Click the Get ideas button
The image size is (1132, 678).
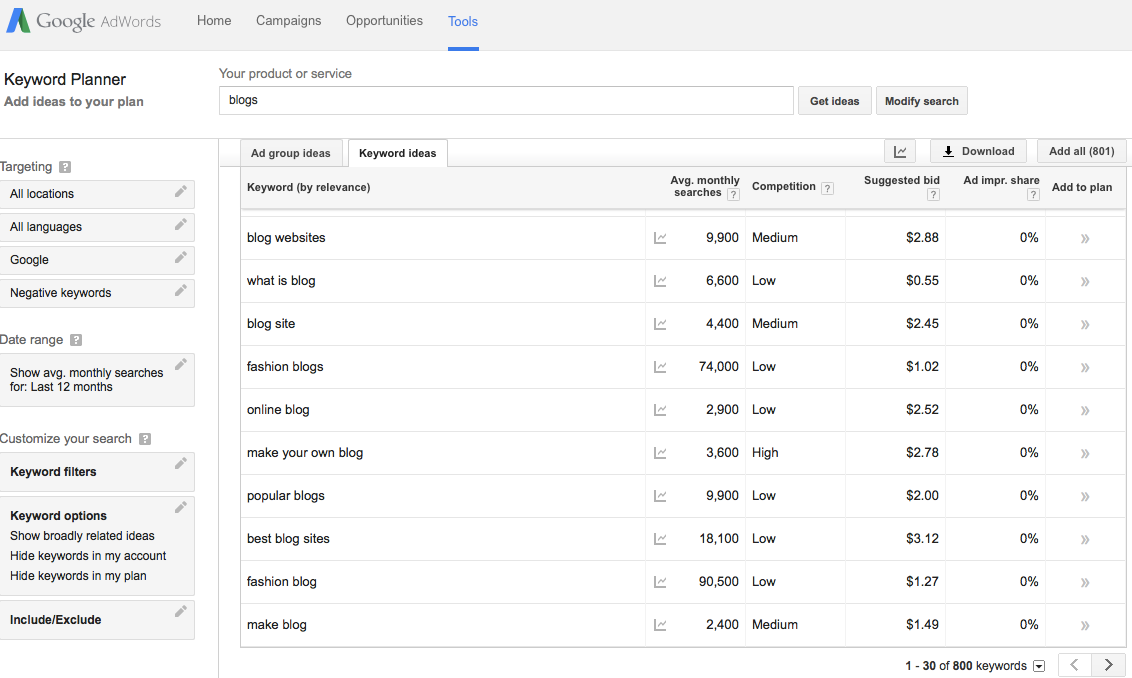pyautogui.click(x=834, y=101)
